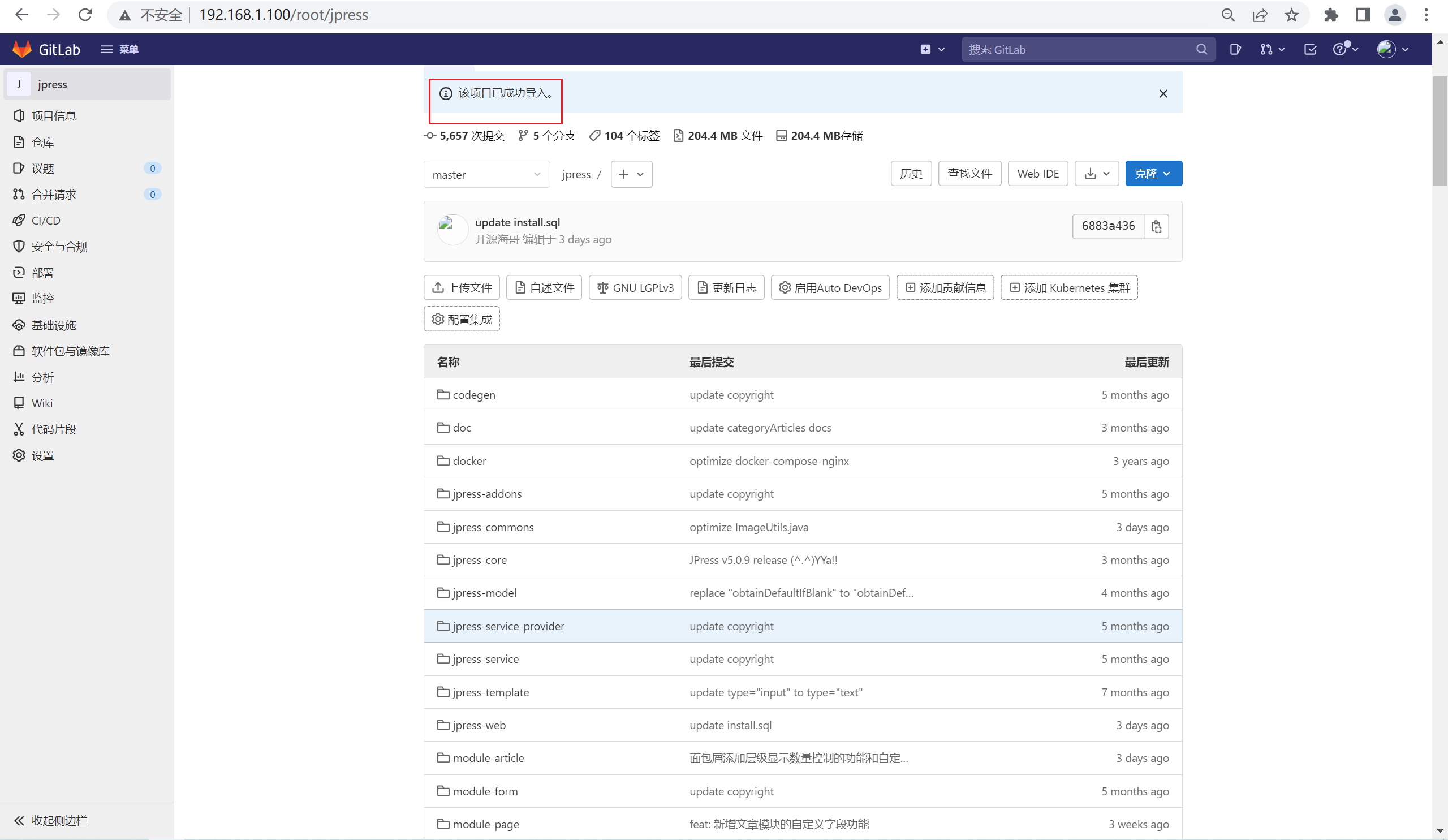Click 添加 Kubernetes 集群 button
The height and width of the screenshot is (840, 1448).
point(1069,287)
